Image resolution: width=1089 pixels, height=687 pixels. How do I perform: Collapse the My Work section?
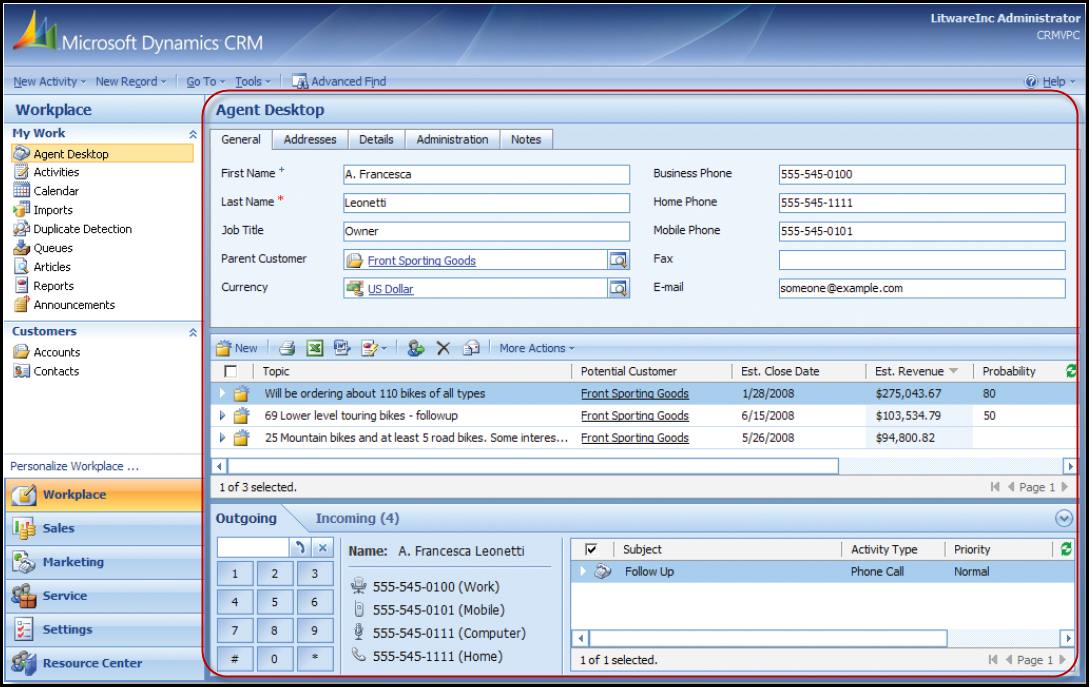[192, 134]
